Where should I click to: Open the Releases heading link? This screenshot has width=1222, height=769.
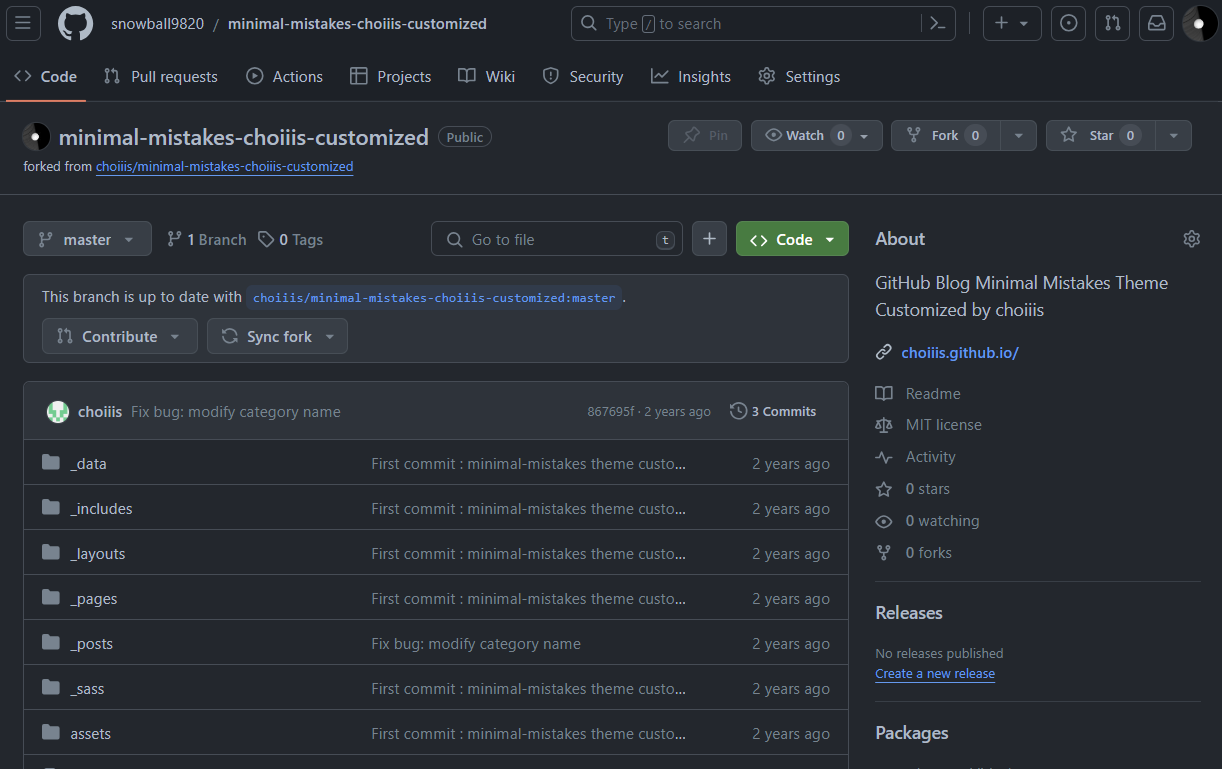coord(909,613)
